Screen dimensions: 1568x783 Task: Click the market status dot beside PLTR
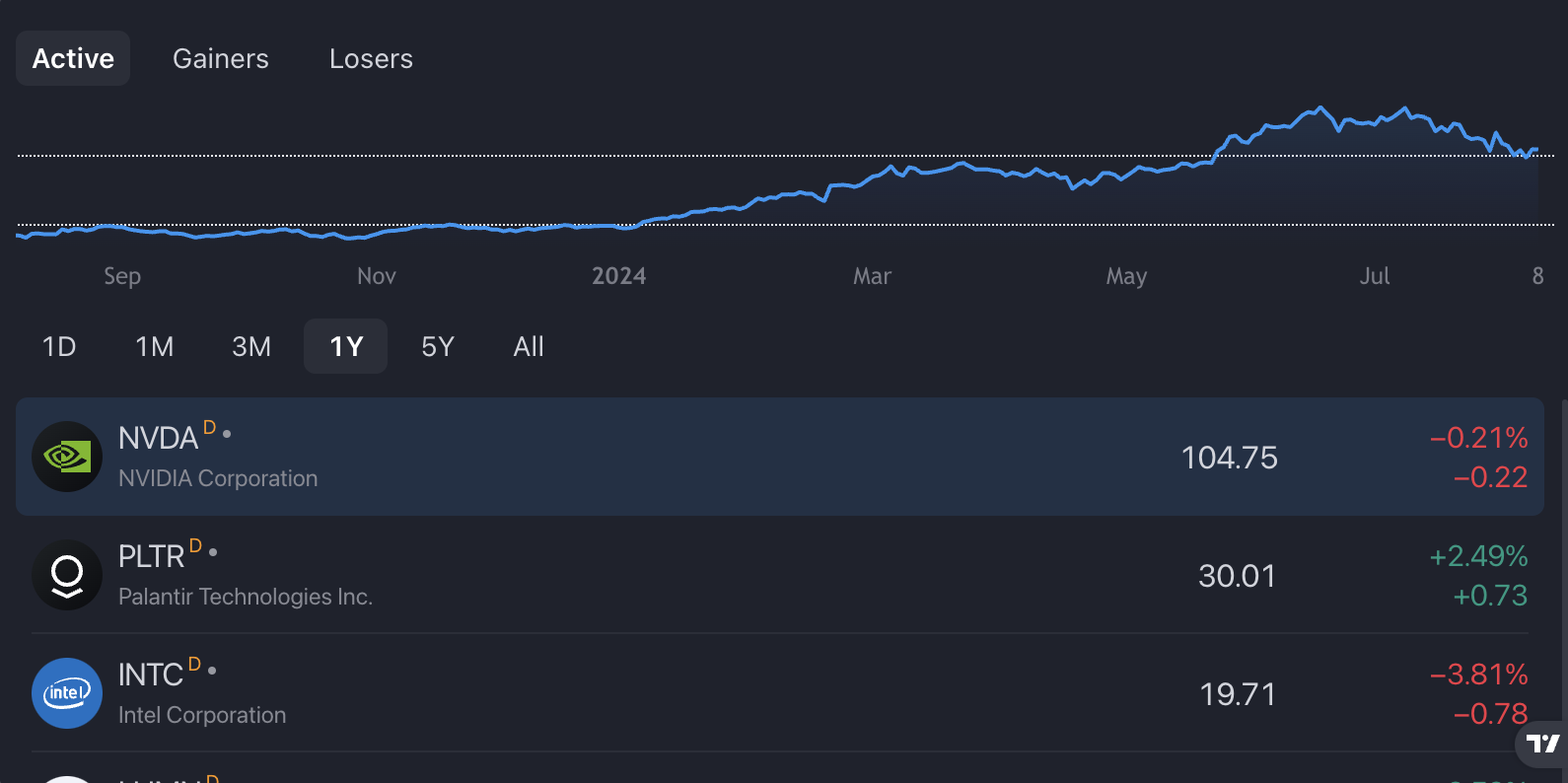click(x=213, y=552)
